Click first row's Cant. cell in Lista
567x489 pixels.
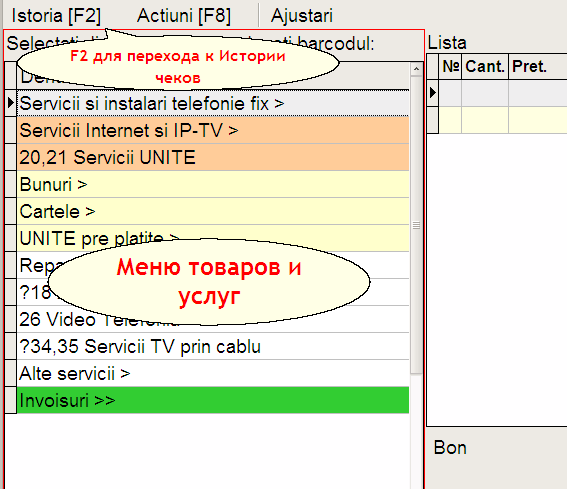(x=485, y=93)
